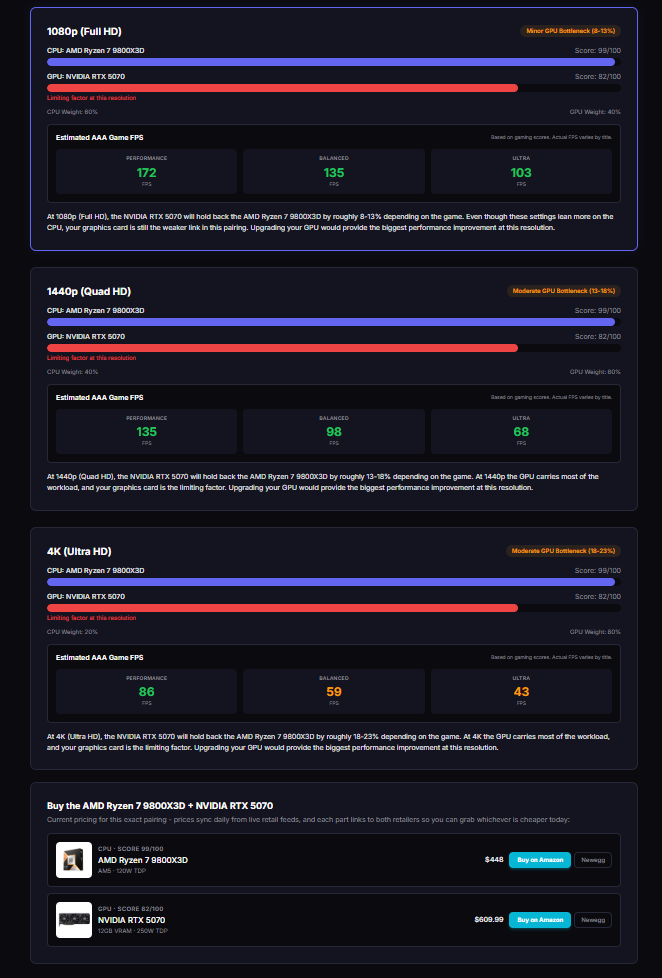Click the Minor GPU Bottleneck (8-13%) badge
The height and width of the screenshot is (978, 662).
click(570, 31)
